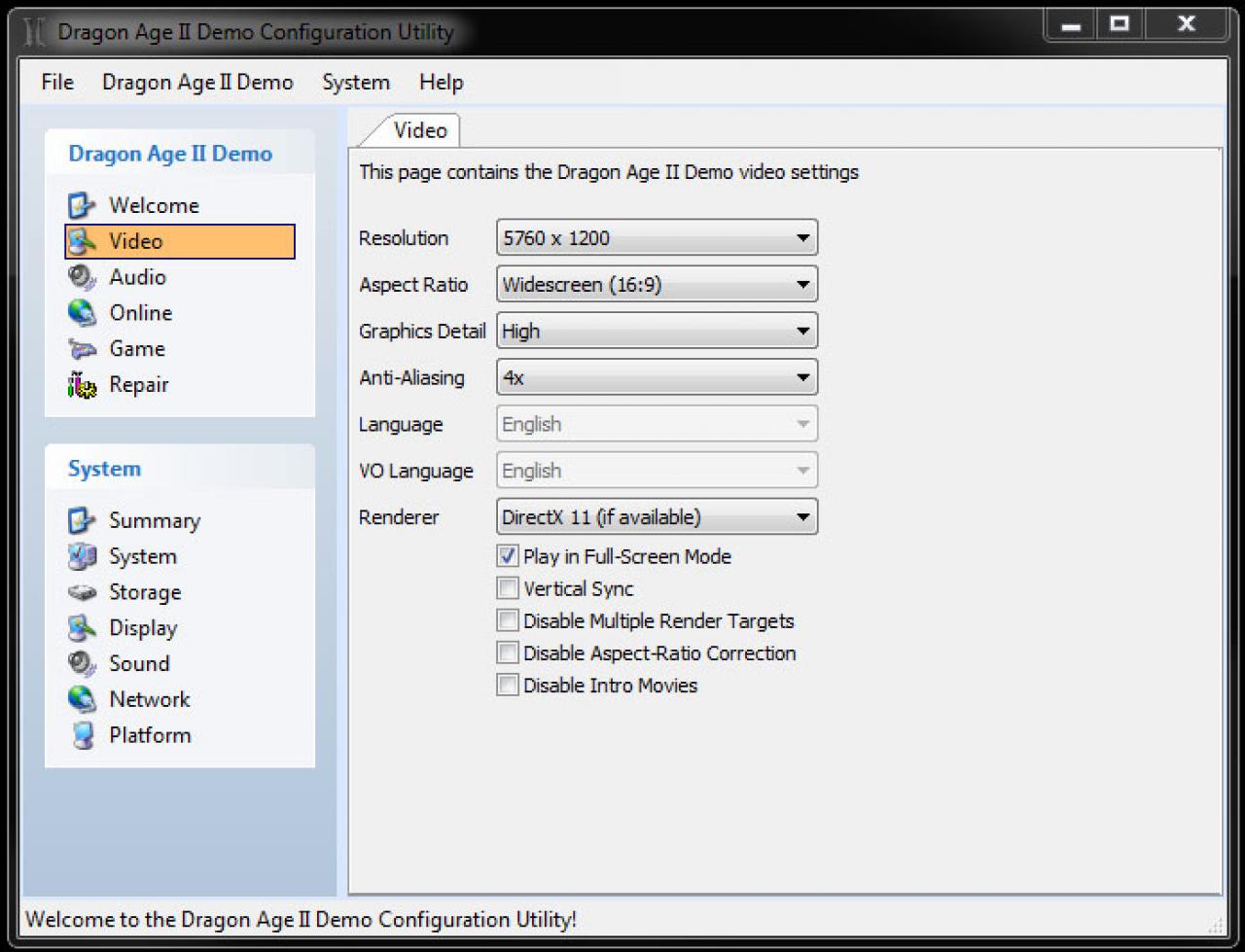
Task: Show the Display information page
Action: point(143,628)
